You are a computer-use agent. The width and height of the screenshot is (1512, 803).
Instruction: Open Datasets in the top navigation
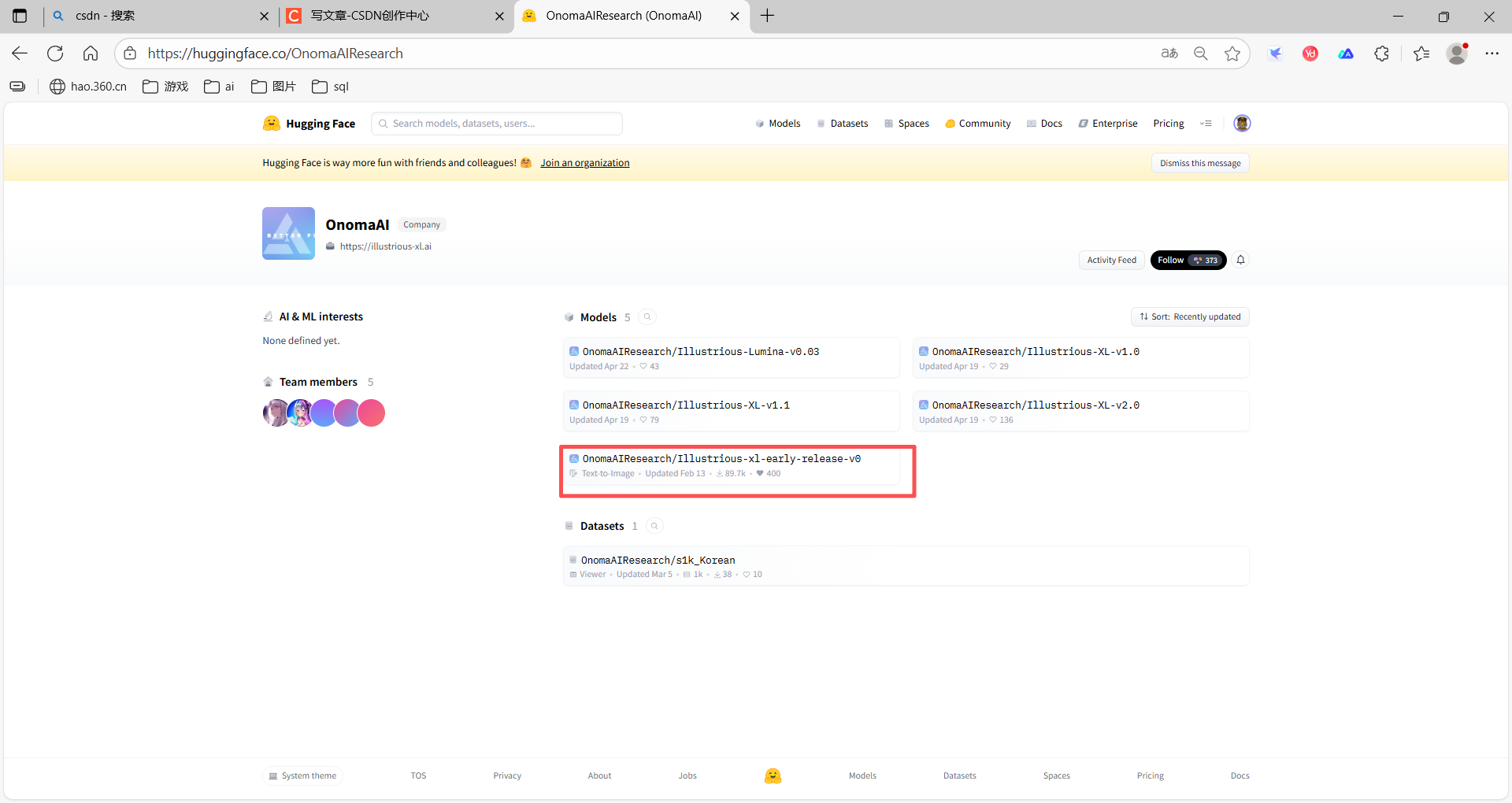tap(842, 124)
